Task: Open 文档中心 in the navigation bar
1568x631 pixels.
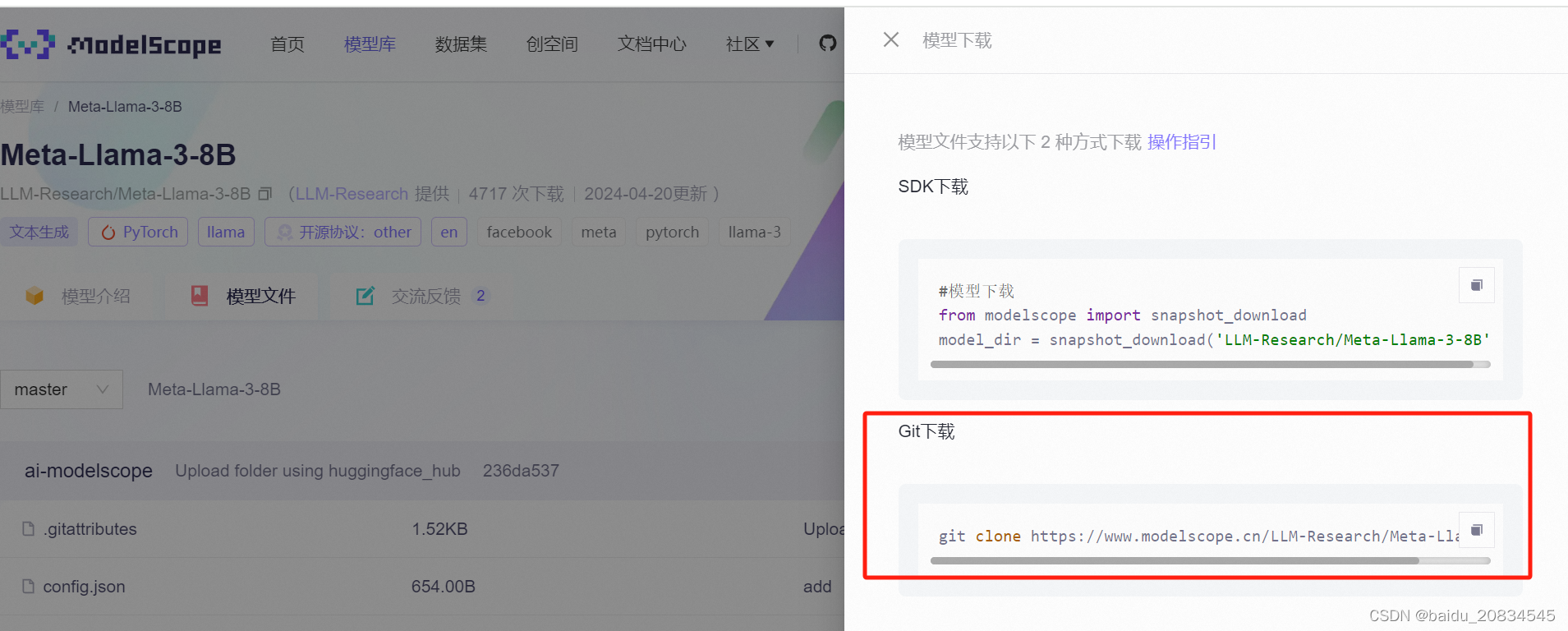Action: (x=652, y=44)
